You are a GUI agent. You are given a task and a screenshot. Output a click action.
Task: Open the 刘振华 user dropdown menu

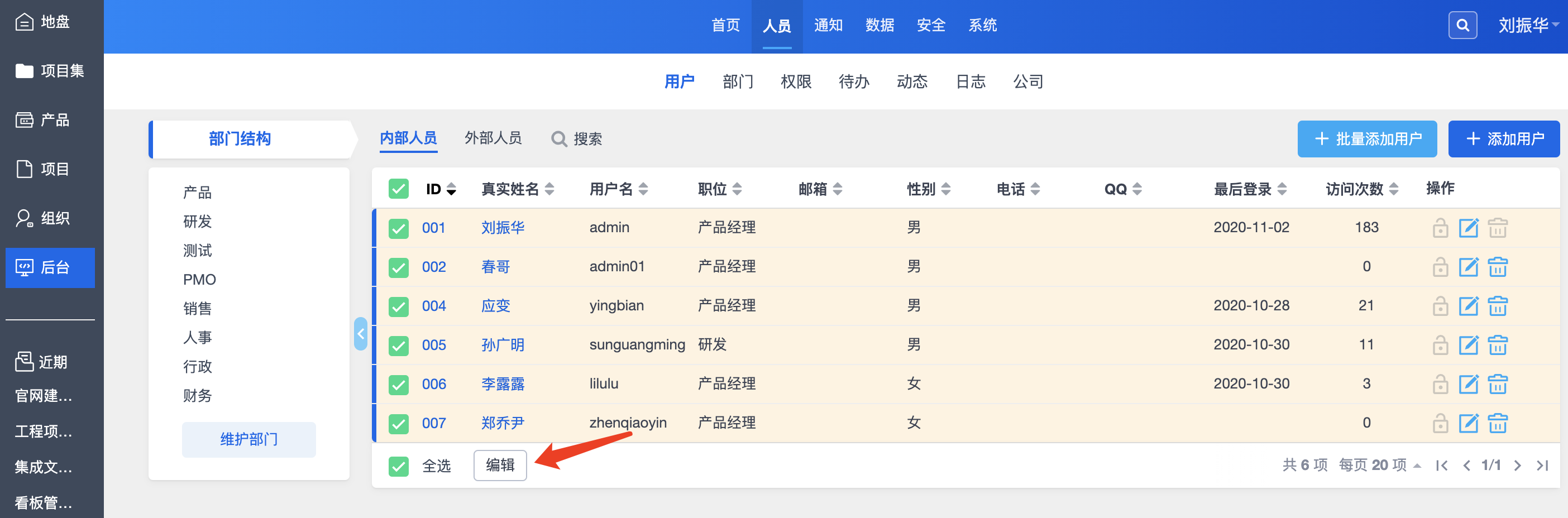[1528, 26]
